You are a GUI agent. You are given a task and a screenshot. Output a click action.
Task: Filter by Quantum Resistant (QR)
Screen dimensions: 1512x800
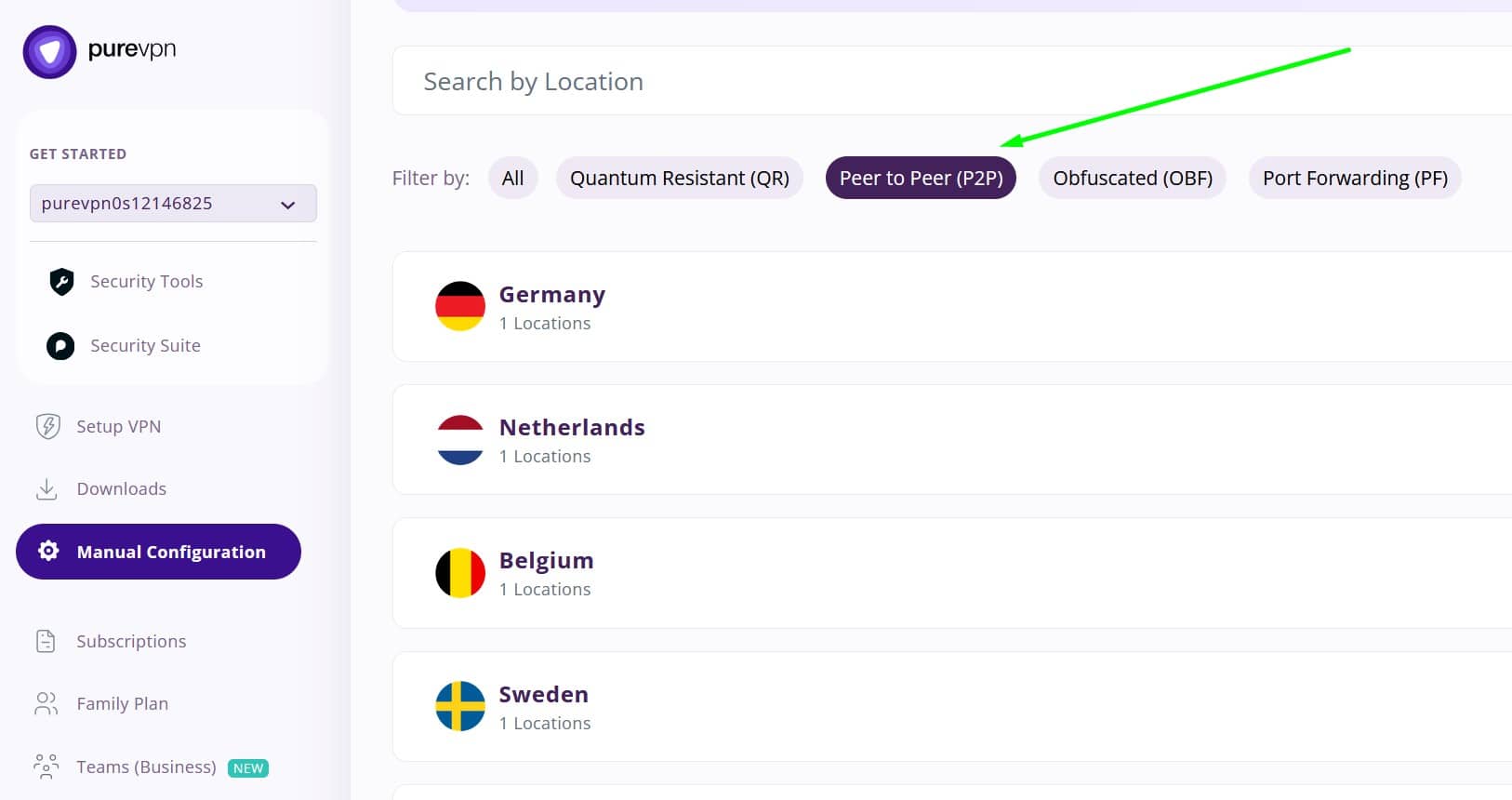pyautogui.click(x=680, y=178)
